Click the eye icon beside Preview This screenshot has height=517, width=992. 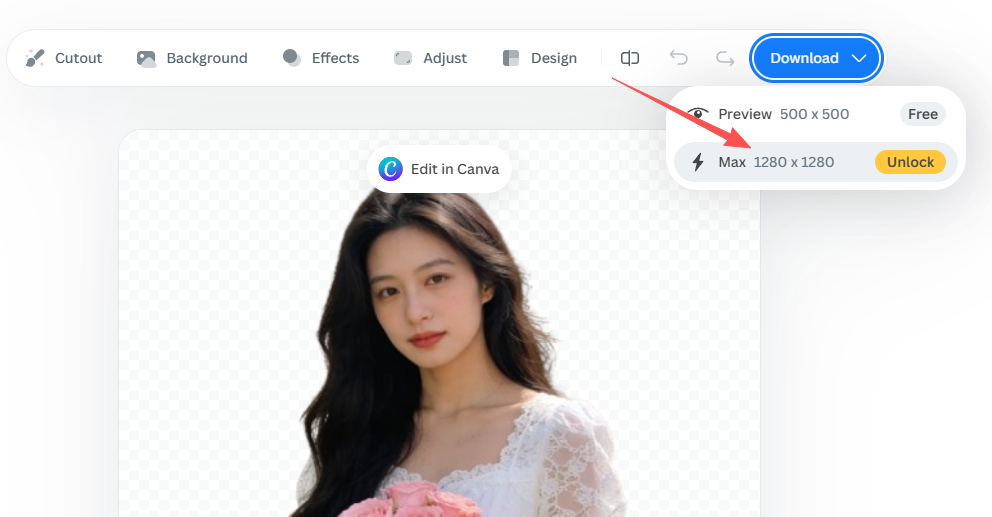coord(698,114)
